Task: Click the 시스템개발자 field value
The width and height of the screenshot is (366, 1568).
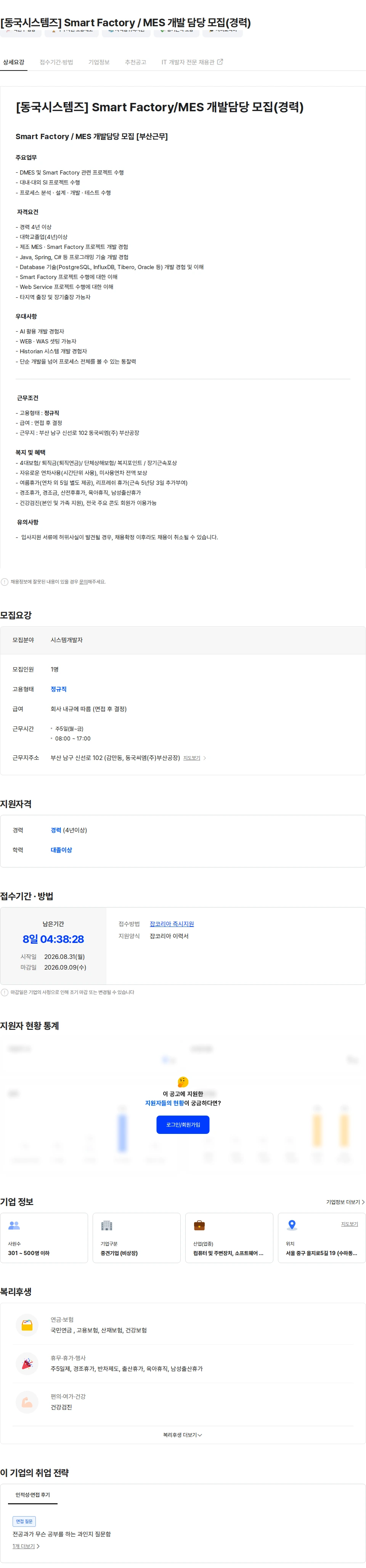Action: point(66,640)
